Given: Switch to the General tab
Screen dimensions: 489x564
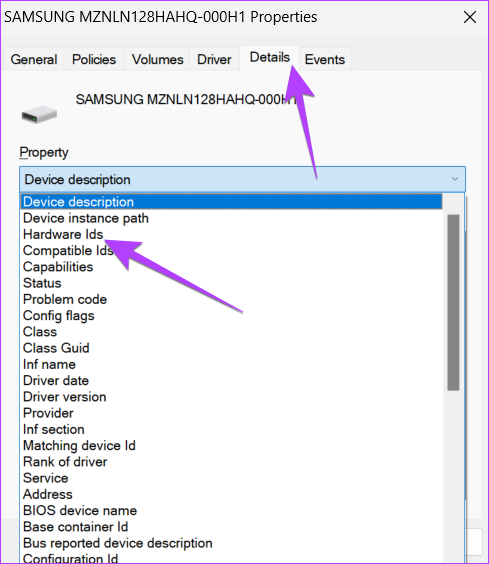Looking at the screenshot, I should coord(34,59).
